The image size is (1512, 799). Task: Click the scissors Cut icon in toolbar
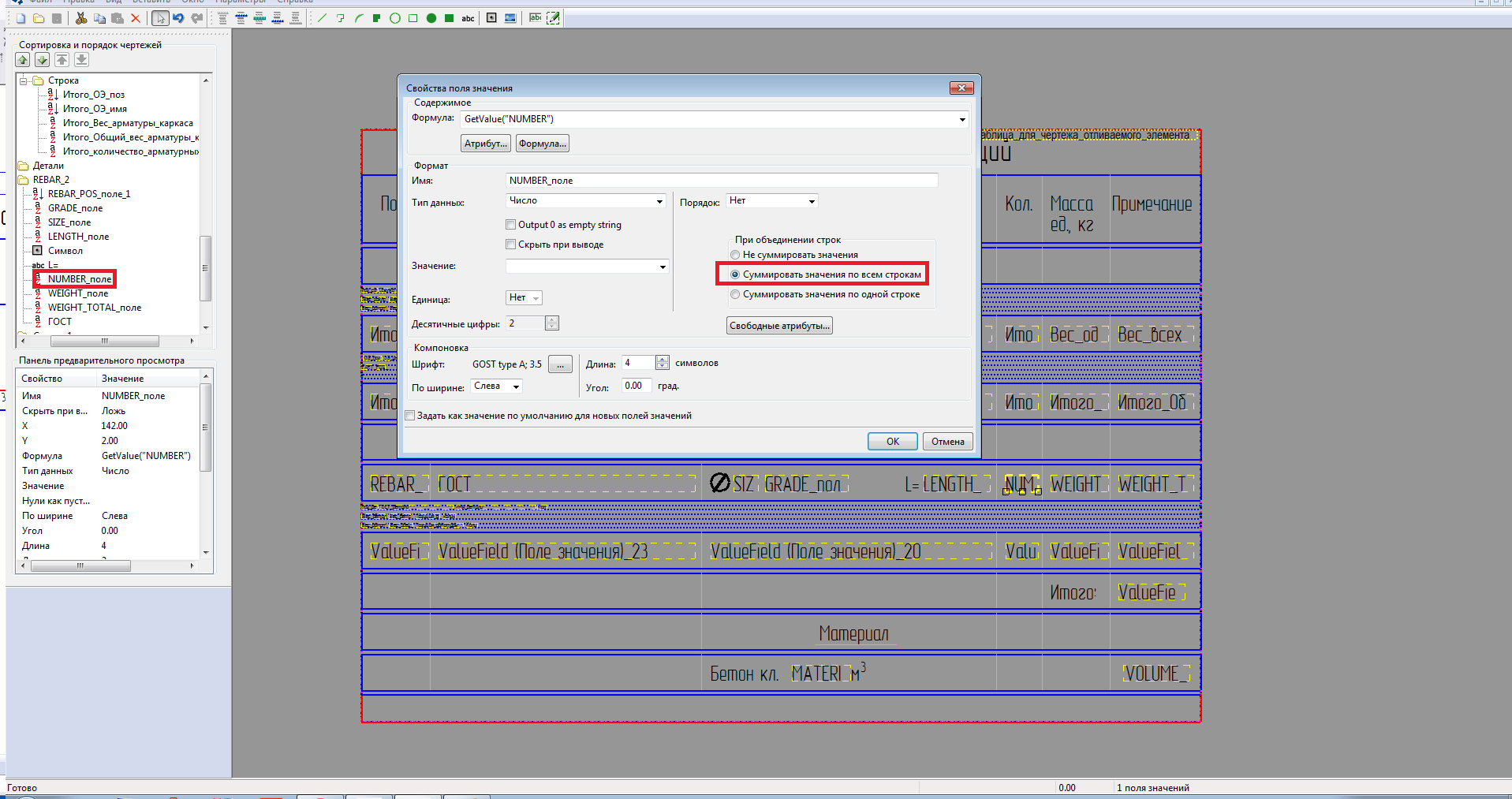(81, 18)
